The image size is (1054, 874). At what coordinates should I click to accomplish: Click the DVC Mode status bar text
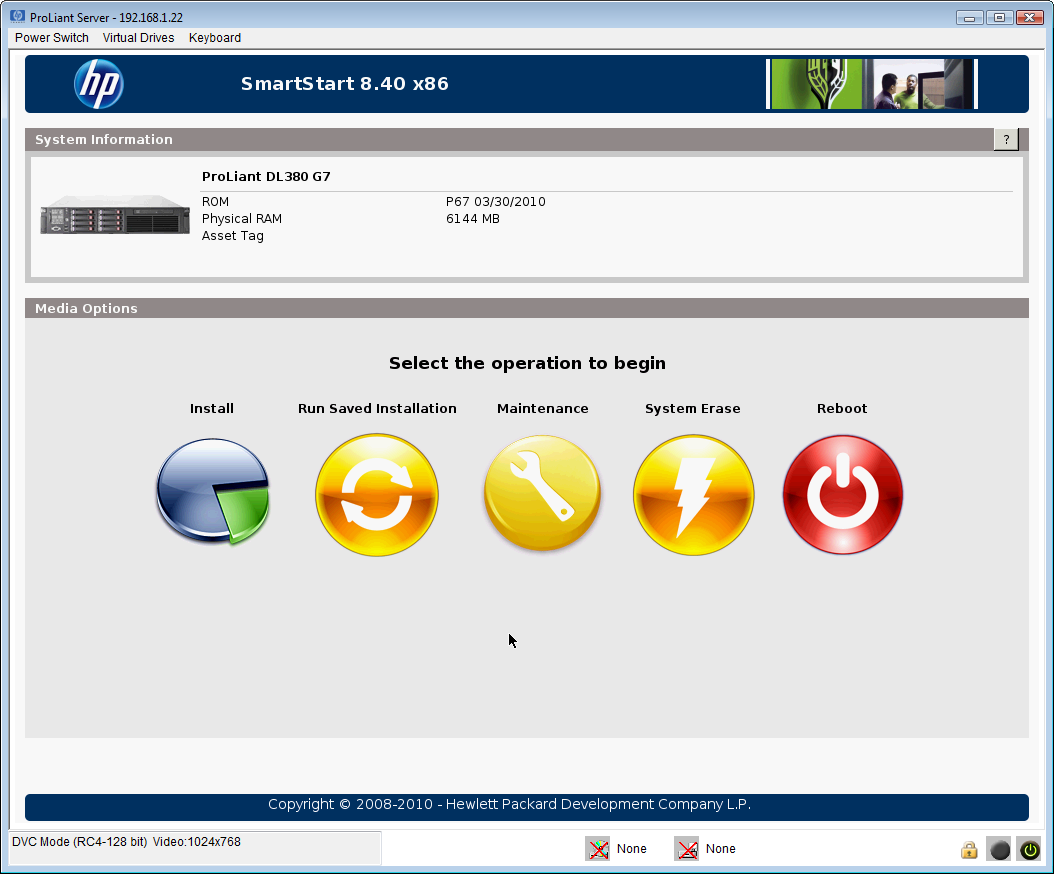[x=126, y=842]
